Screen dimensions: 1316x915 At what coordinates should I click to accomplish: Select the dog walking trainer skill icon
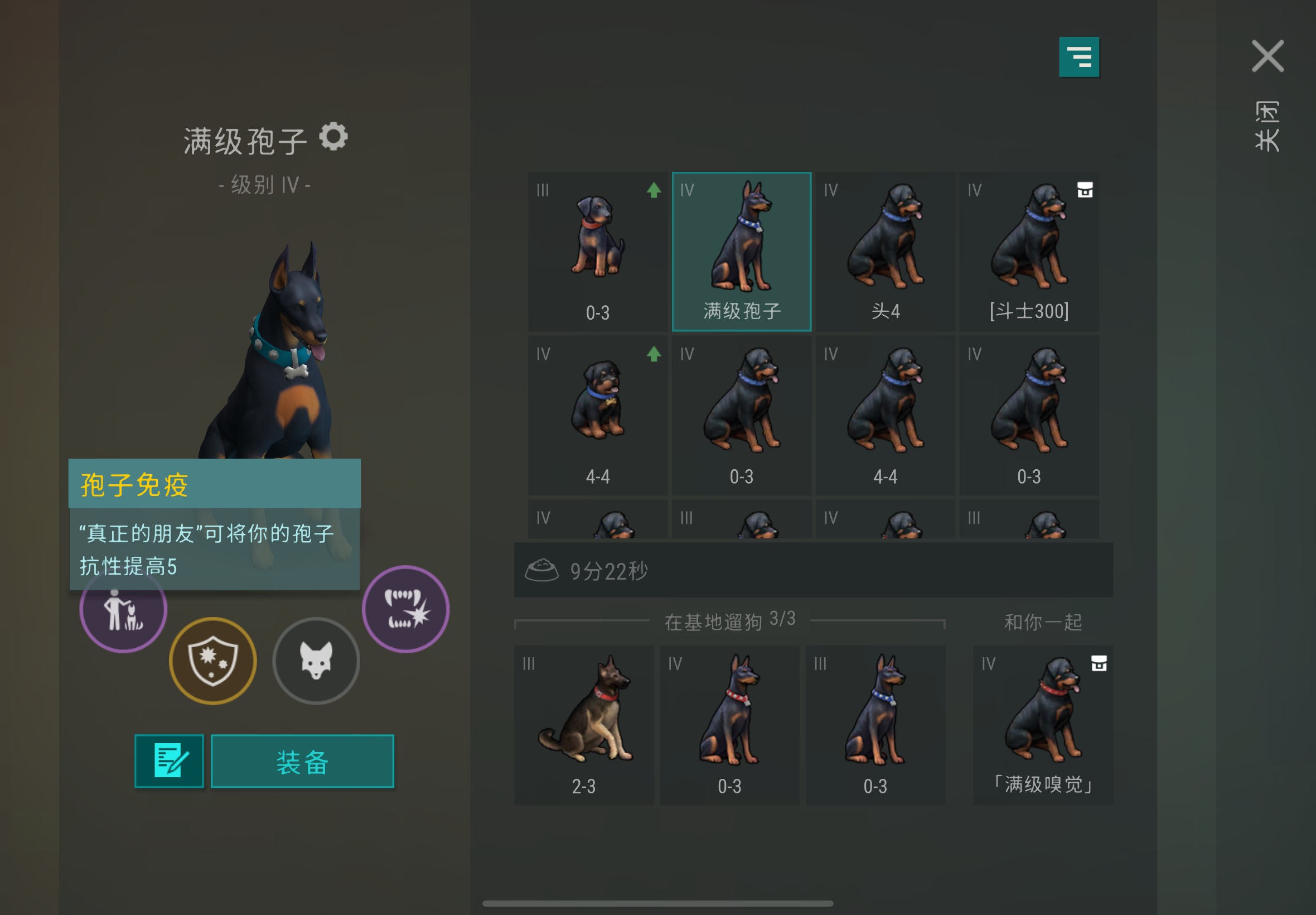[123, 610]
